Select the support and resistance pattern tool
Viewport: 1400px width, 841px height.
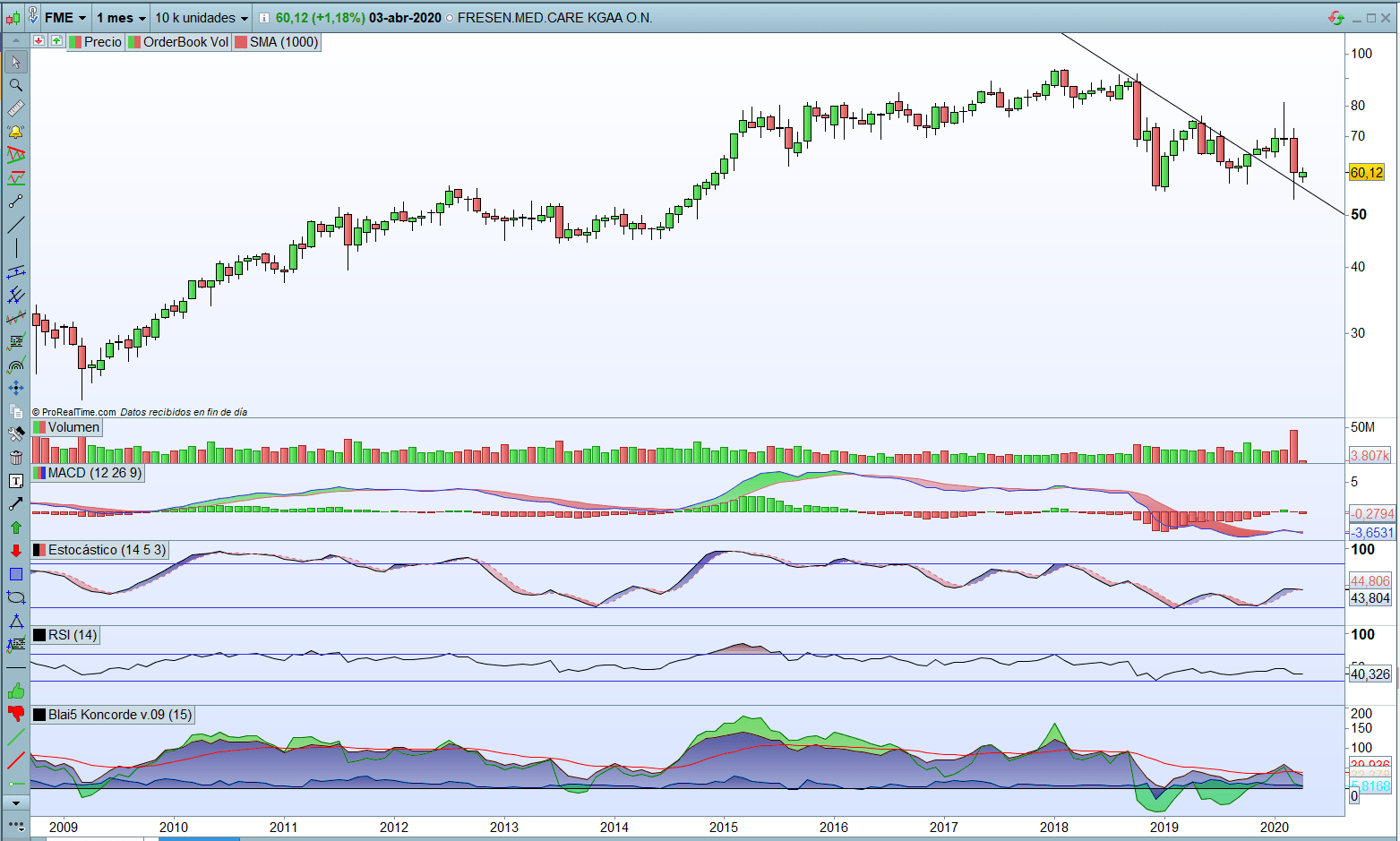click(15, 178)
